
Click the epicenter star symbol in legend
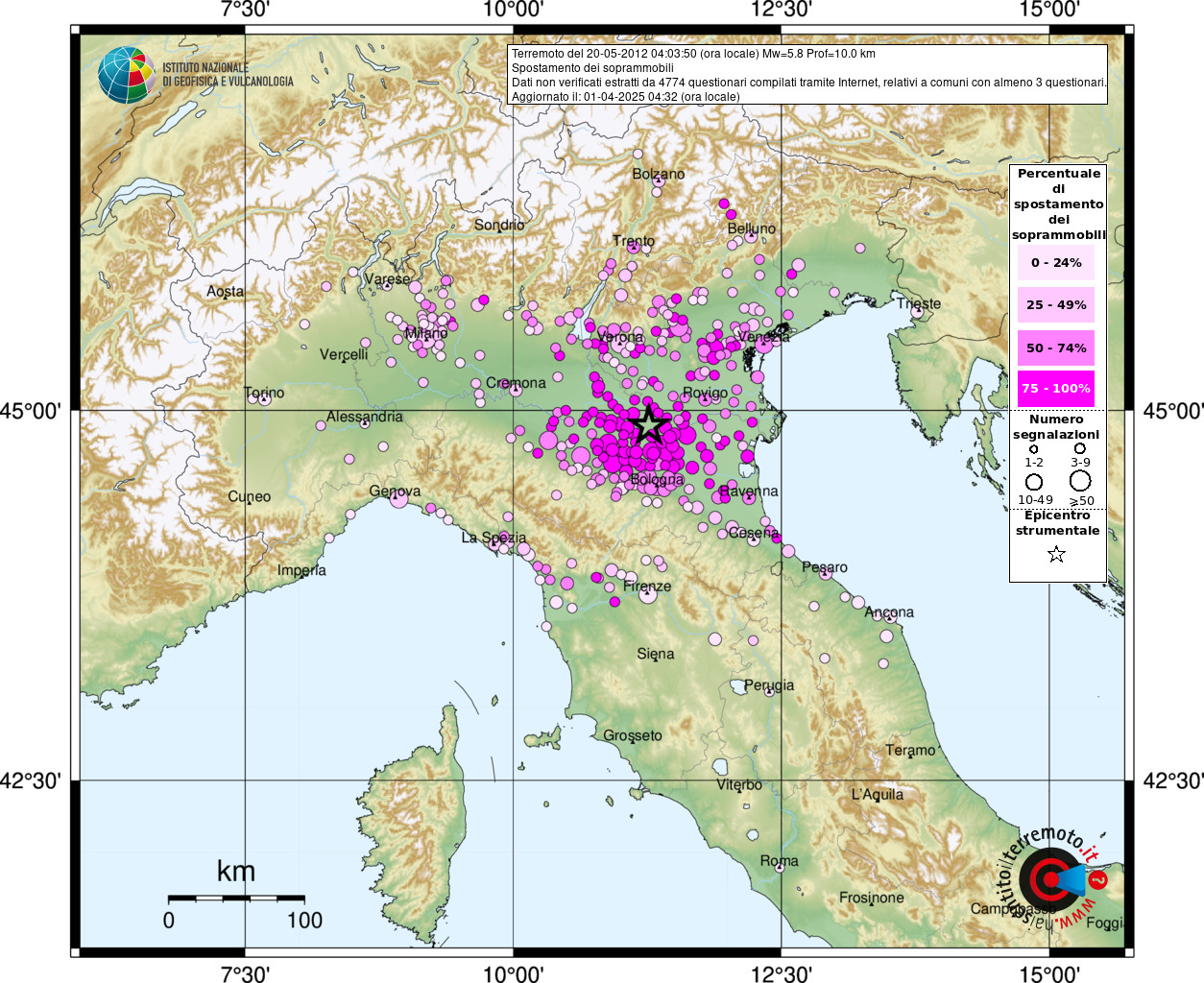(1056, 554)
